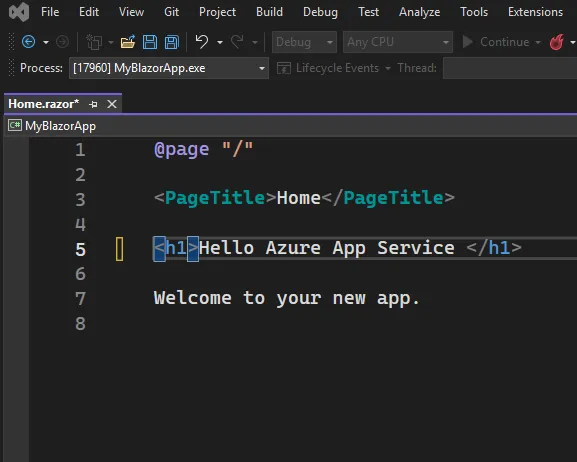Click line number 5 in the gutter

point(81,249)
